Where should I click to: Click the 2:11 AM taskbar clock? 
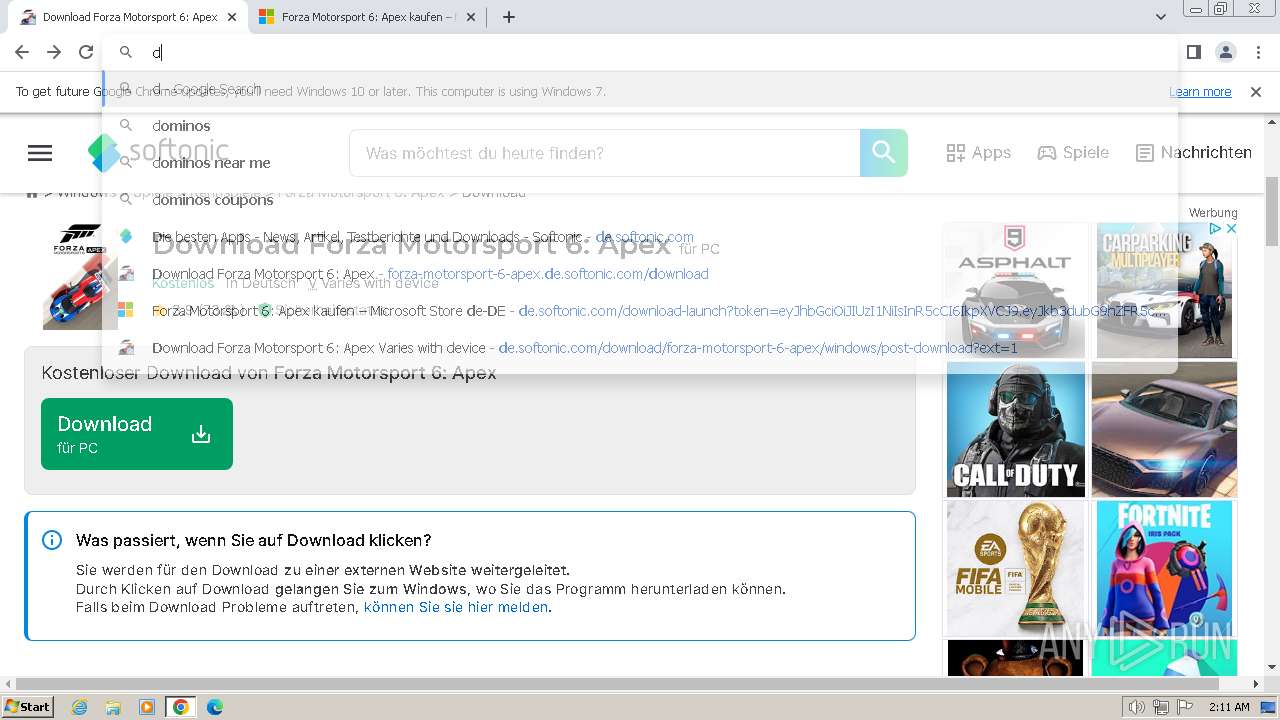click(x=1229, y=707)
